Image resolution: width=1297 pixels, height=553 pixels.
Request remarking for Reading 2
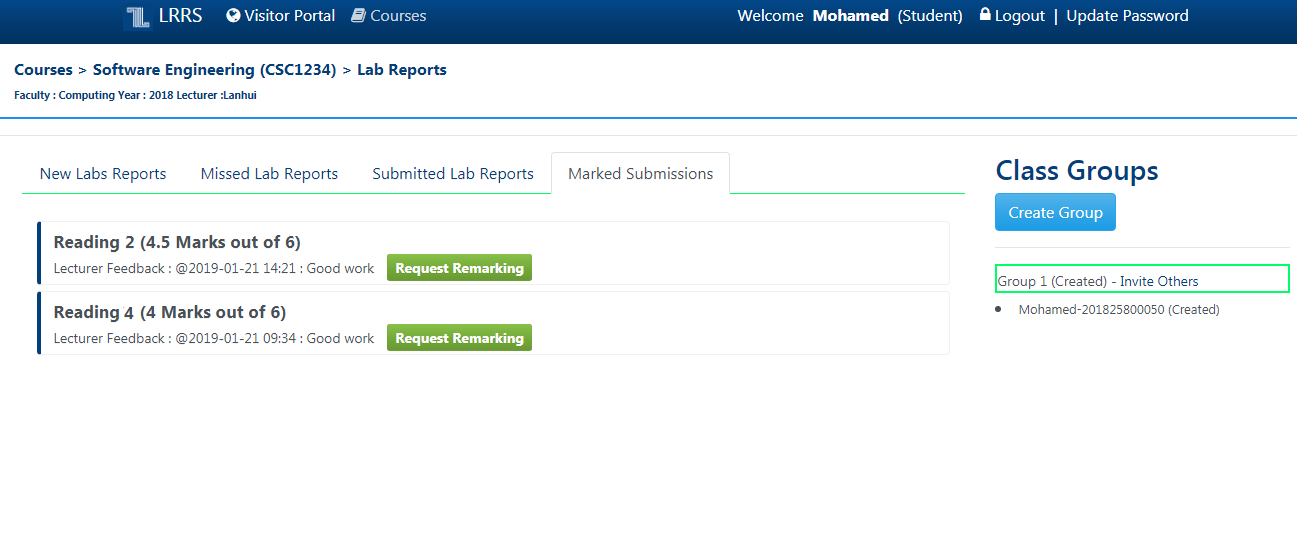pos(459,268)
